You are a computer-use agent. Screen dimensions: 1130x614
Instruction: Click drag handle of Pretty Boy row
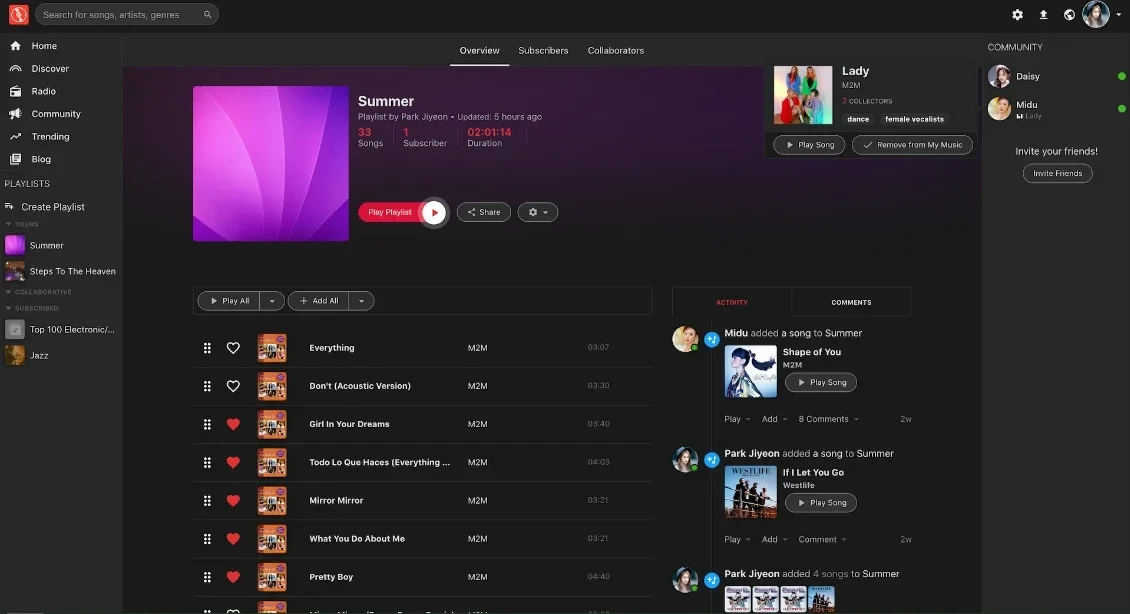[x=207, y=577]
